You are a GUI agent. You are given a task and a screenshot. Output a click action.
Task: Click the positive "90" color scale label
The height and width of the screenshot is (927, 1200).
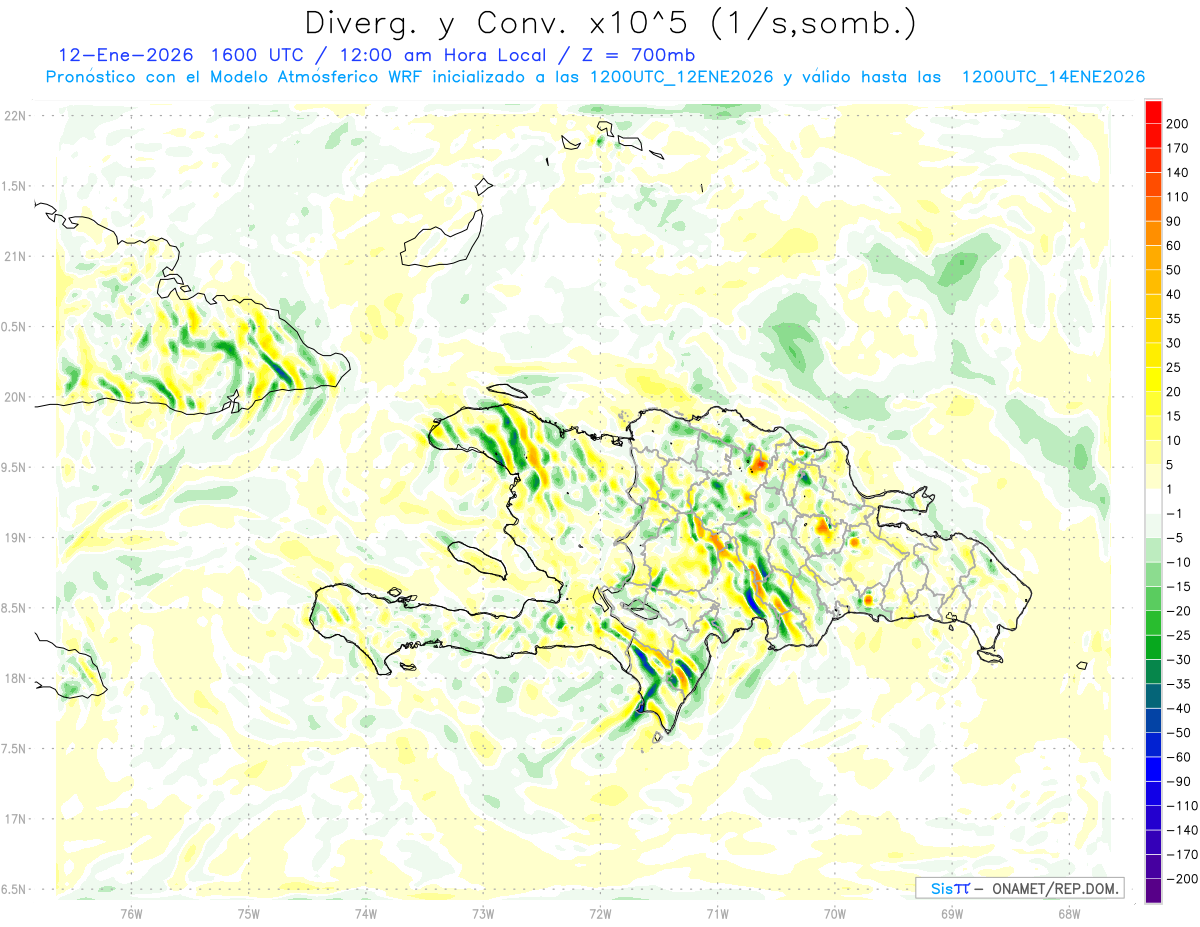[1174, 222]
